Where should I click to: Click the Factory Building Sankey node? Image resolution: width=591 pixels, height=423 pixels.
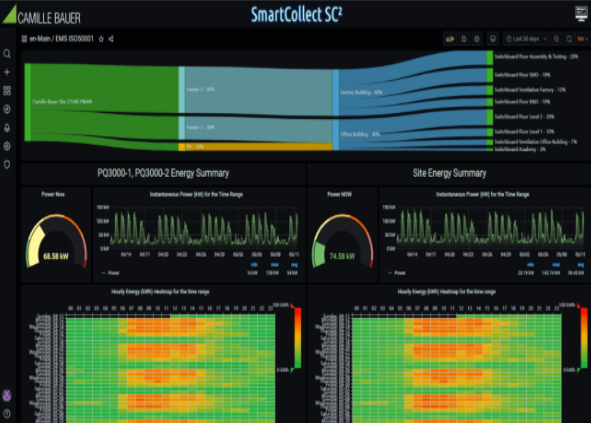[336, 92]
